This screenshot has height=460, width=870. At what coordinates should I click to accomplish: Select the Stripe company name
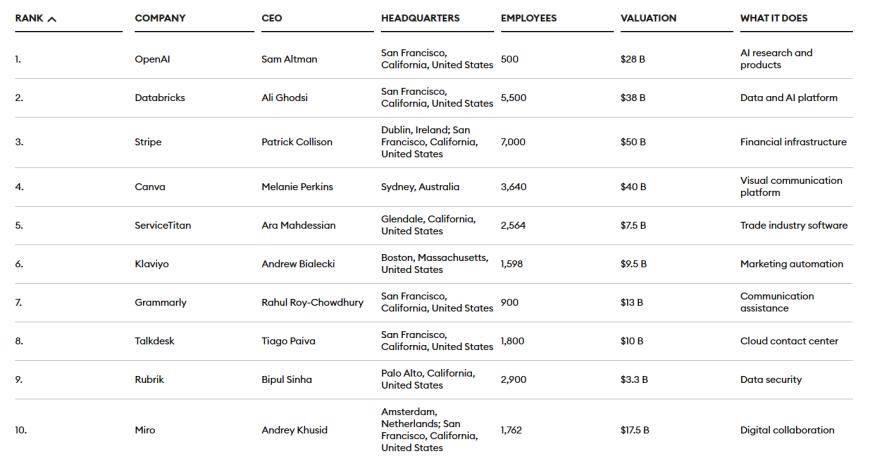tap(148, 142)
